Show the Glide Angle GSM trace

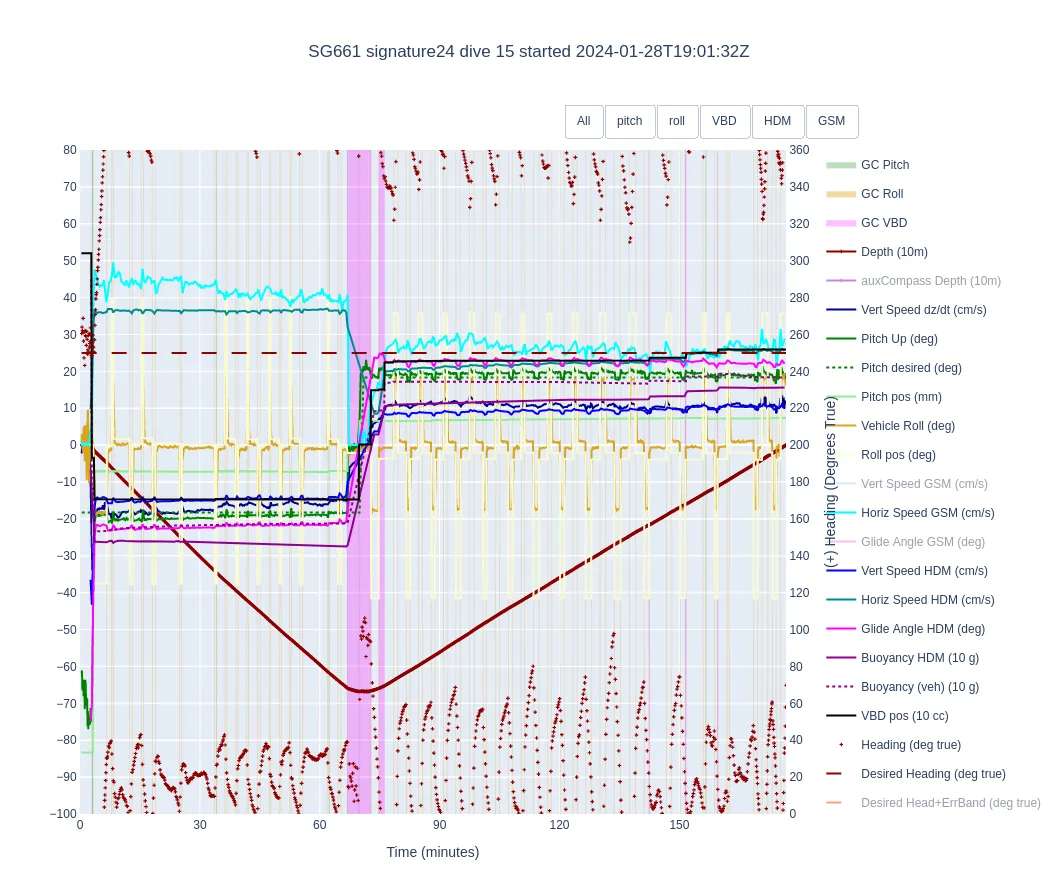[x=922, y=542]
